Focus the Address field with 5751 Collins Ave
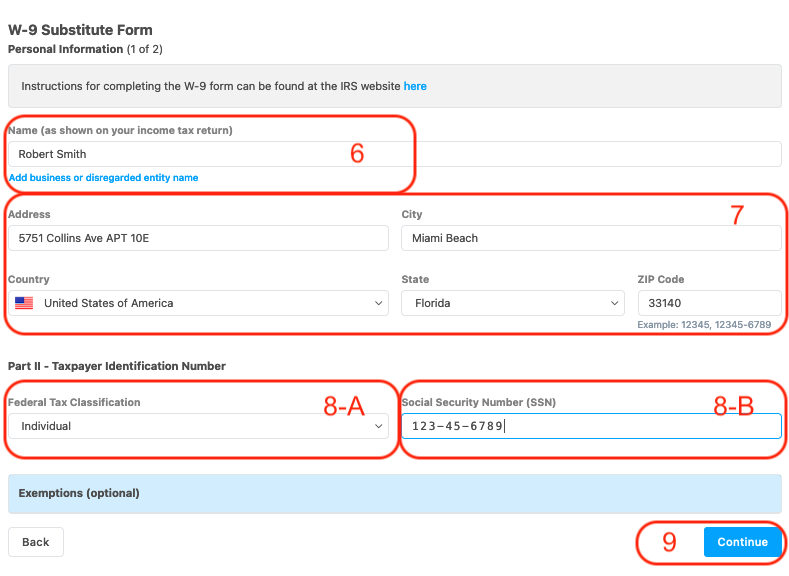 point(197,238)
